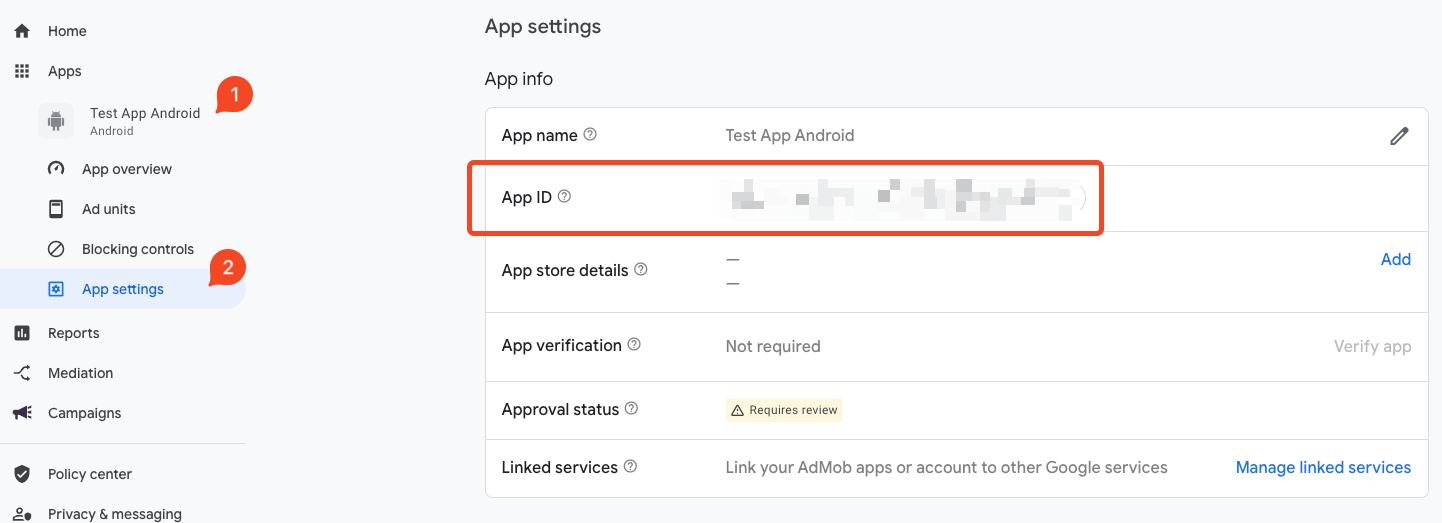Click the 'App settings' page heading

tap(543, 26)
